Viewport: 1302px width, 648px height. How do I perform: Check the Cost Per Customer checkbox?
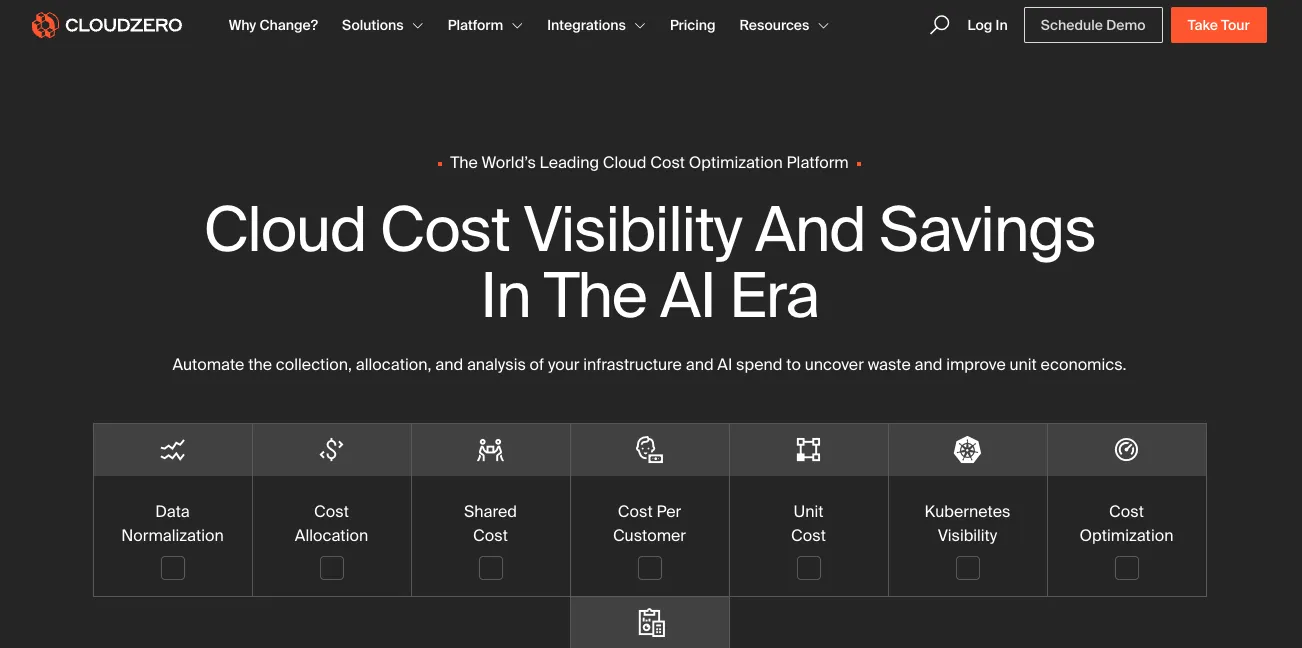[650, 568]
